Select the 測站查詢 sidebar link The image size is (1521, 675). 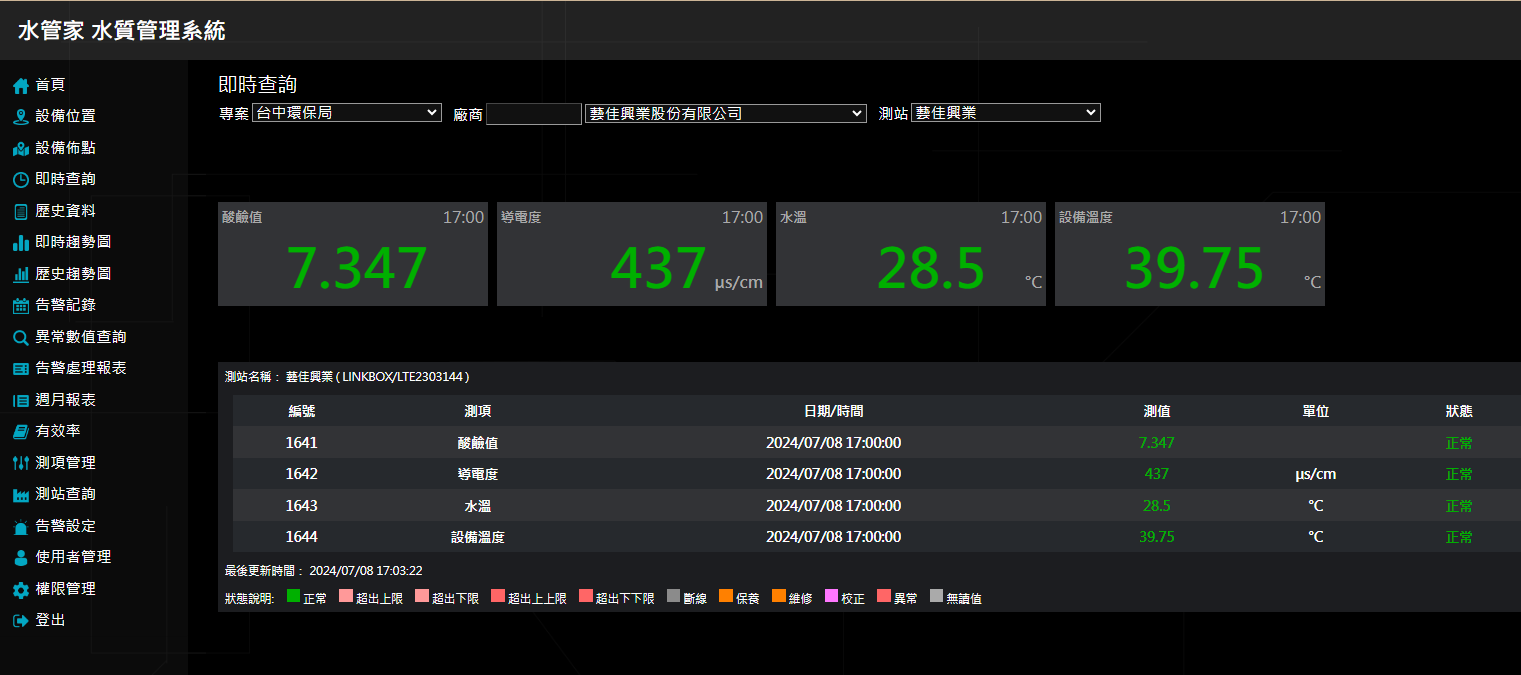[66, 494]
